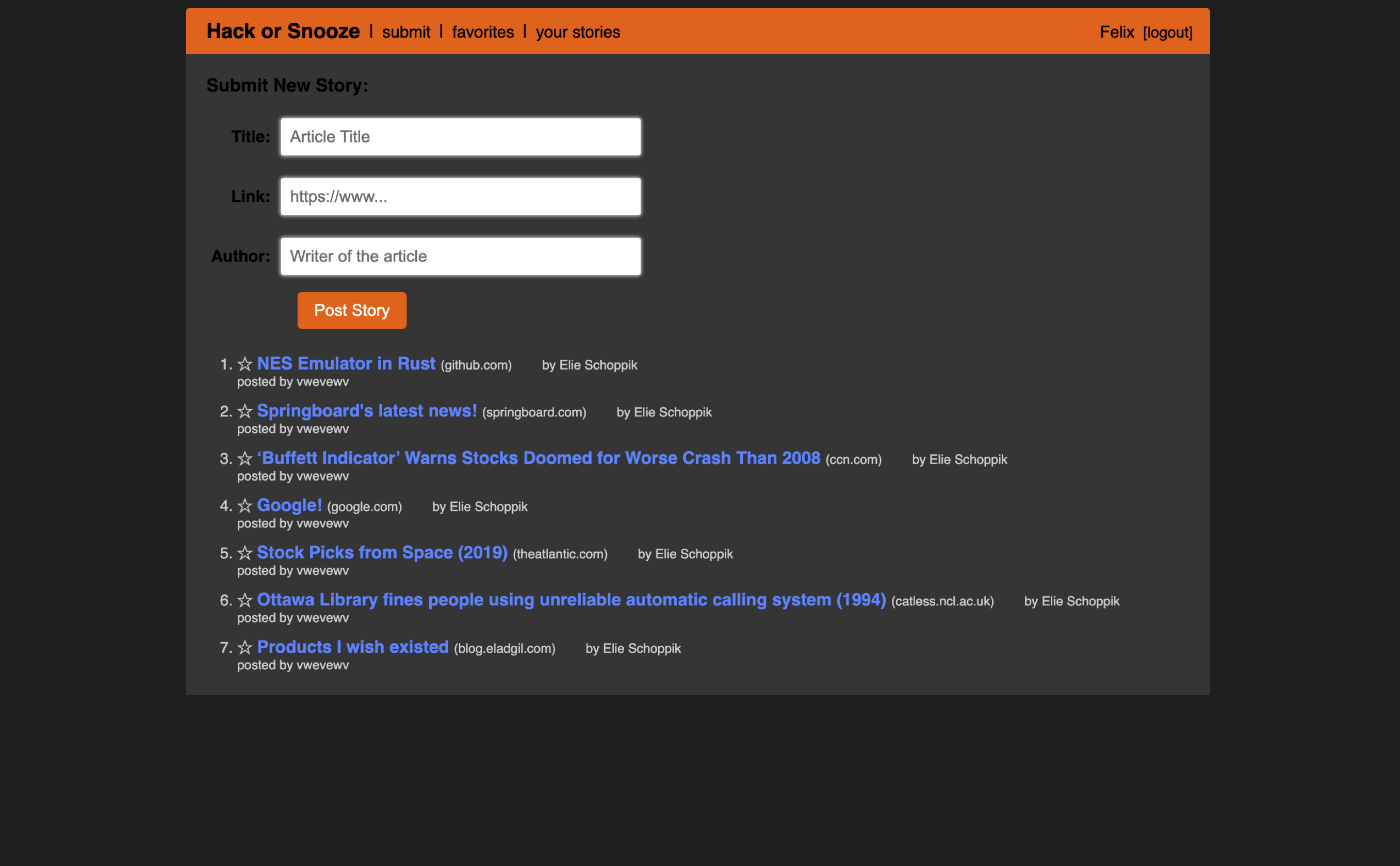Screen dimensions: 1400x866
Task: Open Products I wish existed article
Action: (x=352, y=647)
